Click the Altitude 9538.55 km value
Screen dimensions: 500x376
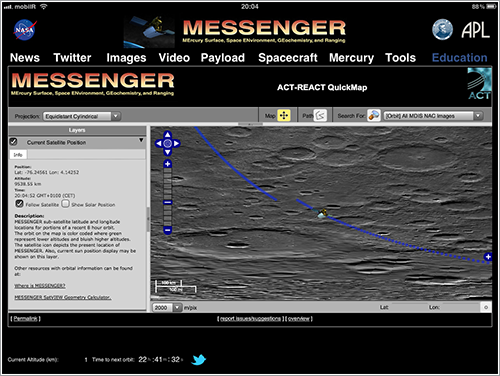point(28,184)
